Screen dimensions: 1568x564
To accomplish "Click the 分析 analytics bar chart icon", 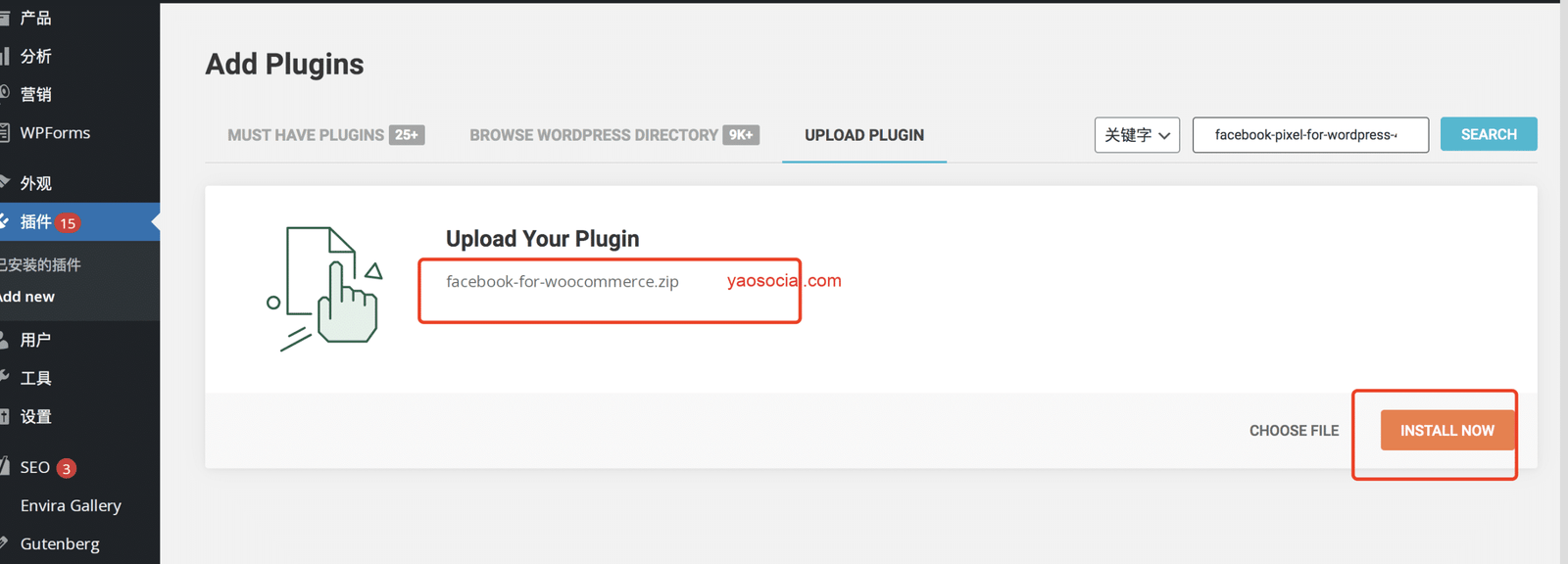I will tap(4, 56).
